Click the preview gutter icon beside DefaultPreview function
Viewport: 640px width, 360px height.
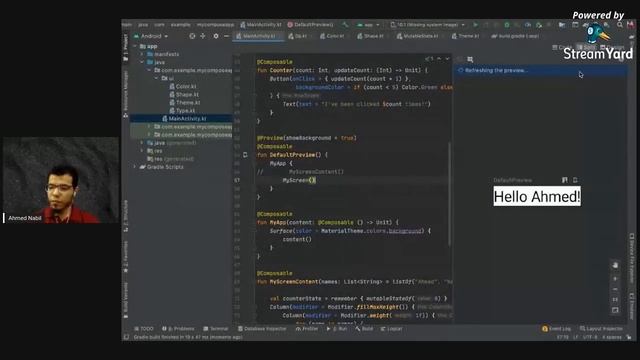[245, 155]
